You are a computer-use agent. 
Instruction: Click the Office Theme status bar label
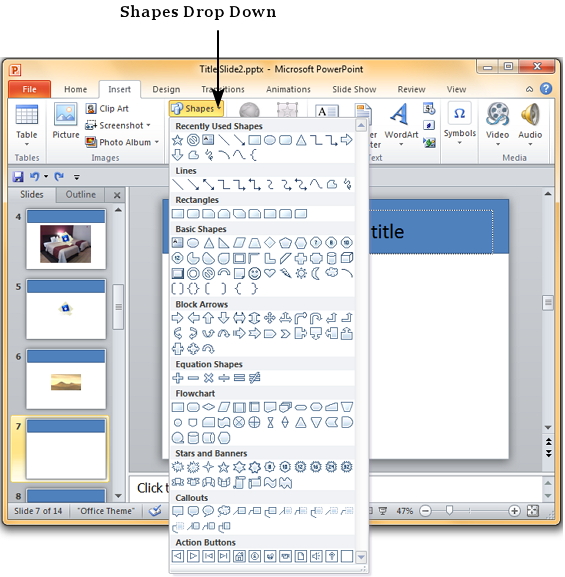pos(106,511)
